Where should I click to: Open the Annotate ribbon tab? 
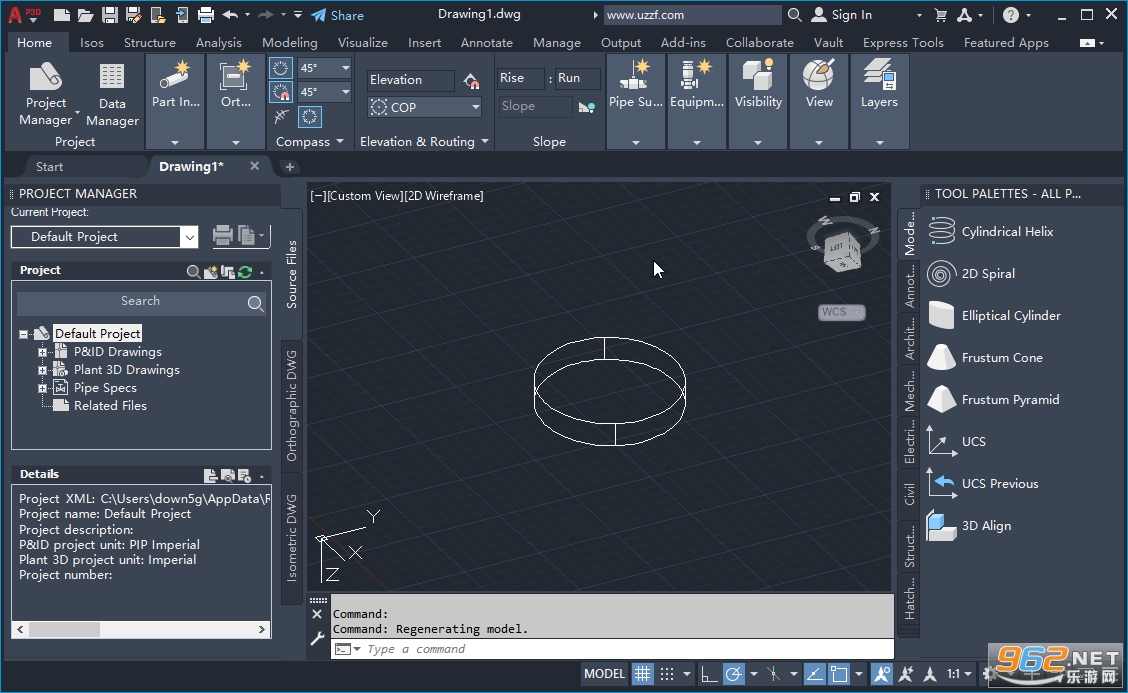[486, 42]
